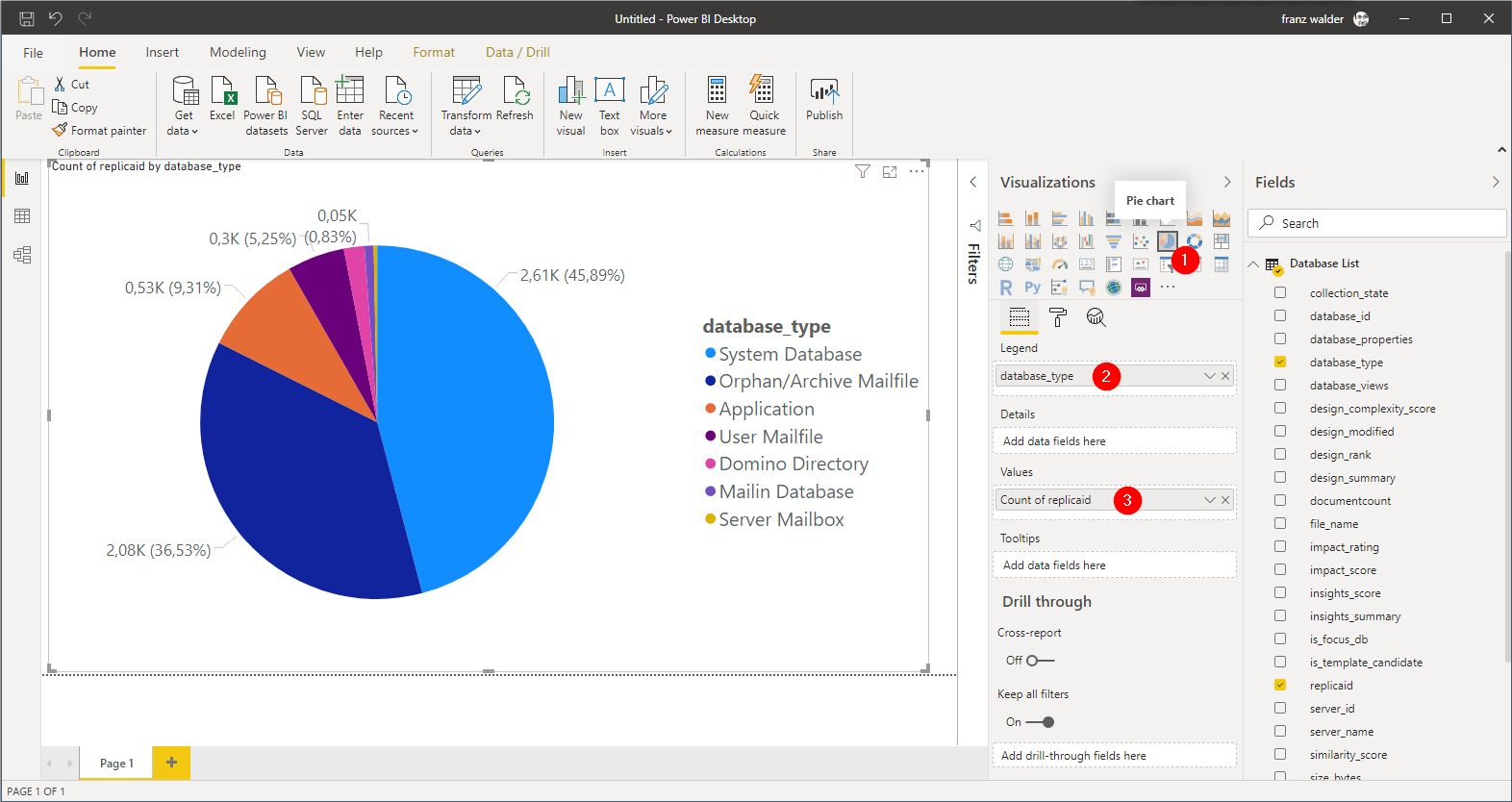Add a new page with plus button
Image resolution: width=1512 pixels, height=802 pixels.
click(171, 763)
